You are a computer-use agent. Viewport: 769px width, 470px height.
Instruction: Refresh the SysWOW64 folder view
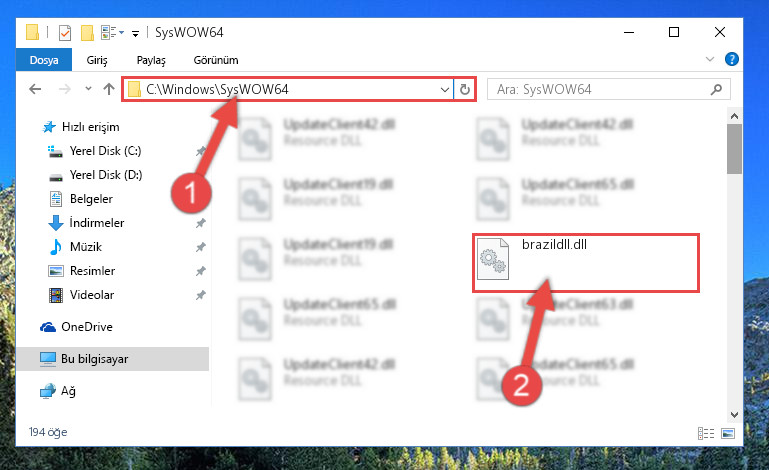coord(465,89)
